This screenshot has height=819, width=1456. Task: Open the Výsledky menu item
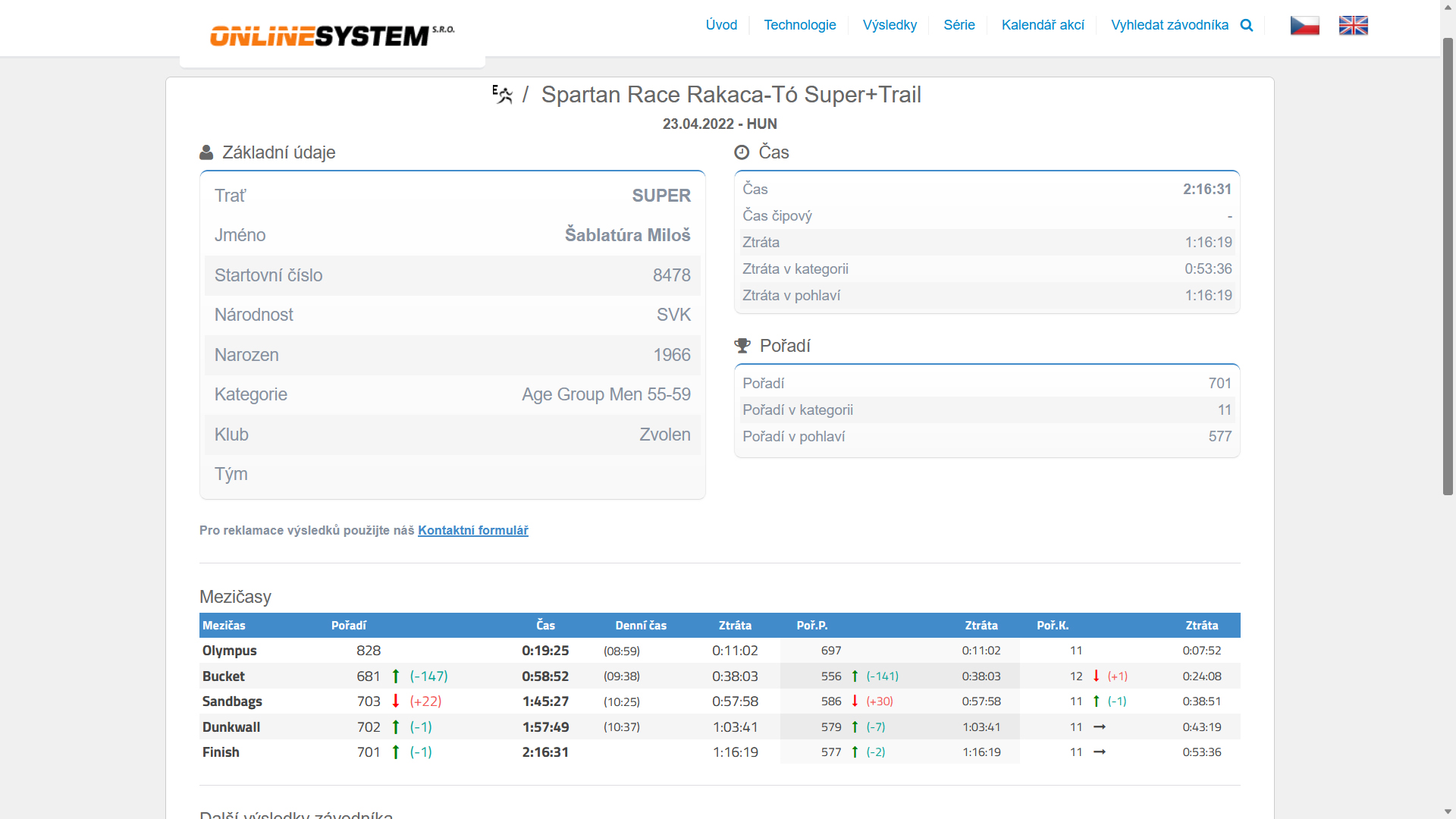click(x=890, y=25)
